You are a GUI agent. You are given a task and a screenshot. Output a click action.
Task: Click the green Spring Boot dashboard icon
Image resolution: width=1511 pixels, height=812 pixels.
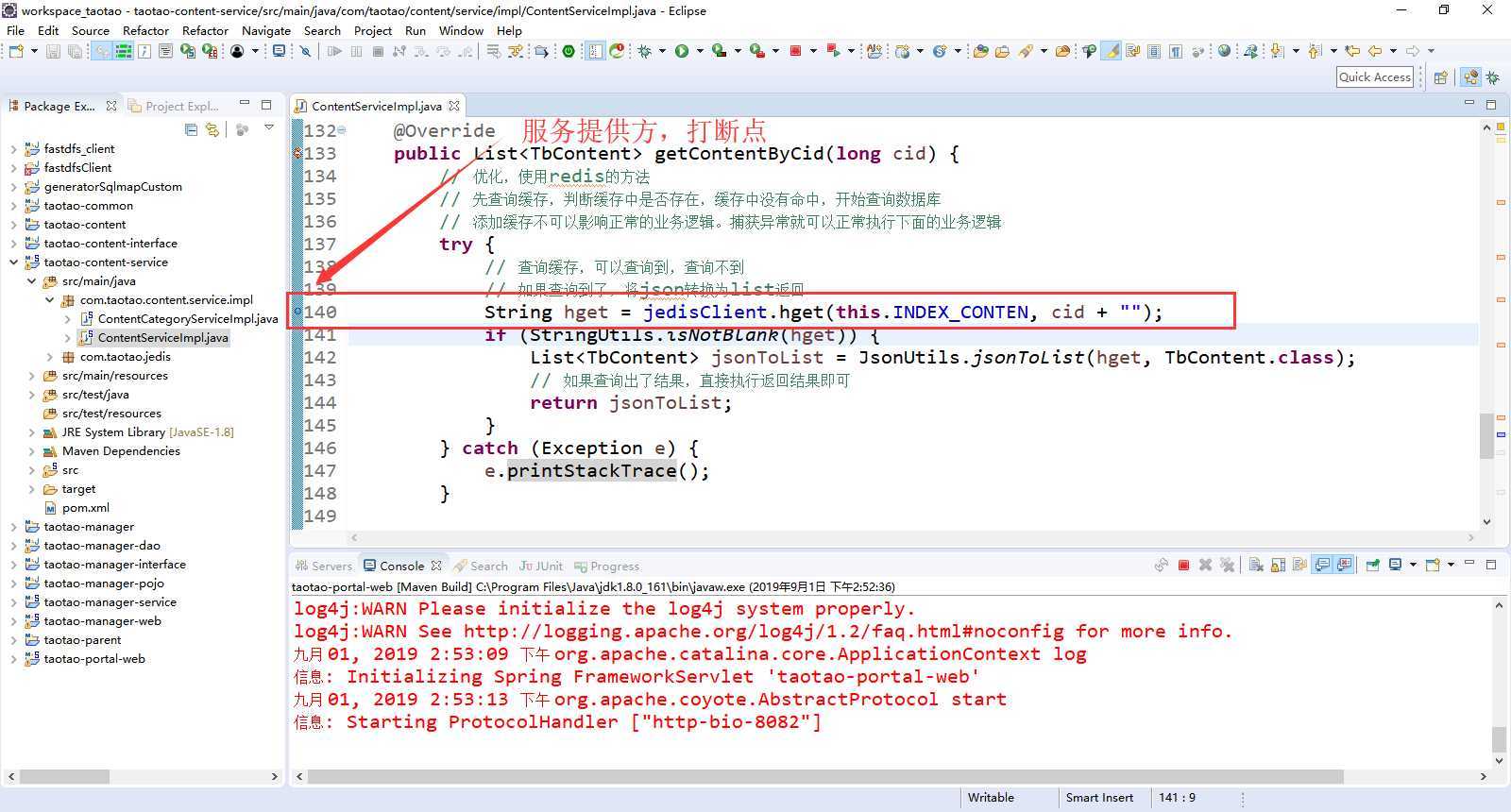(569, 51)
